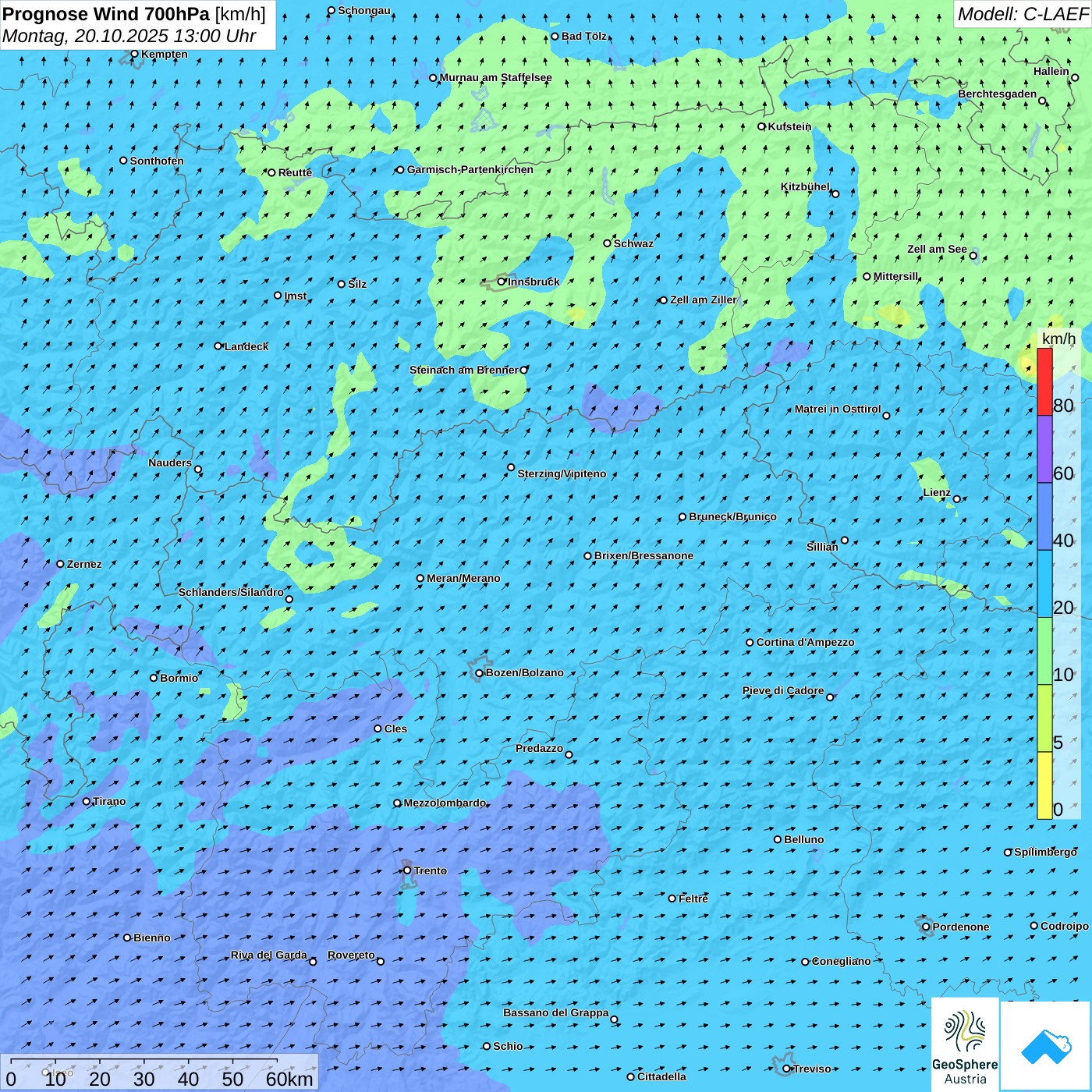Click the Kufstein label
1092x1092 pixels.
click(789, 126)
